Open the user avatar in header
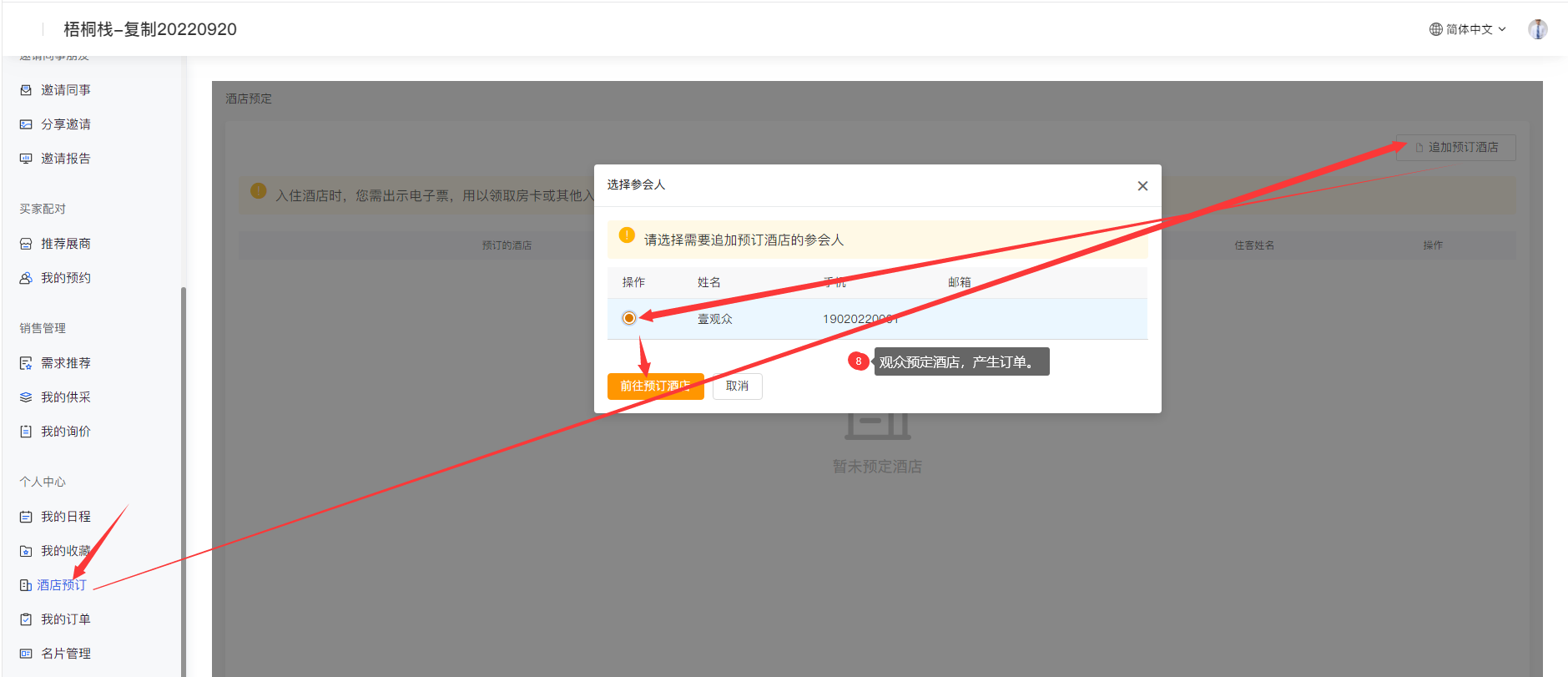 coord(1538,29)
